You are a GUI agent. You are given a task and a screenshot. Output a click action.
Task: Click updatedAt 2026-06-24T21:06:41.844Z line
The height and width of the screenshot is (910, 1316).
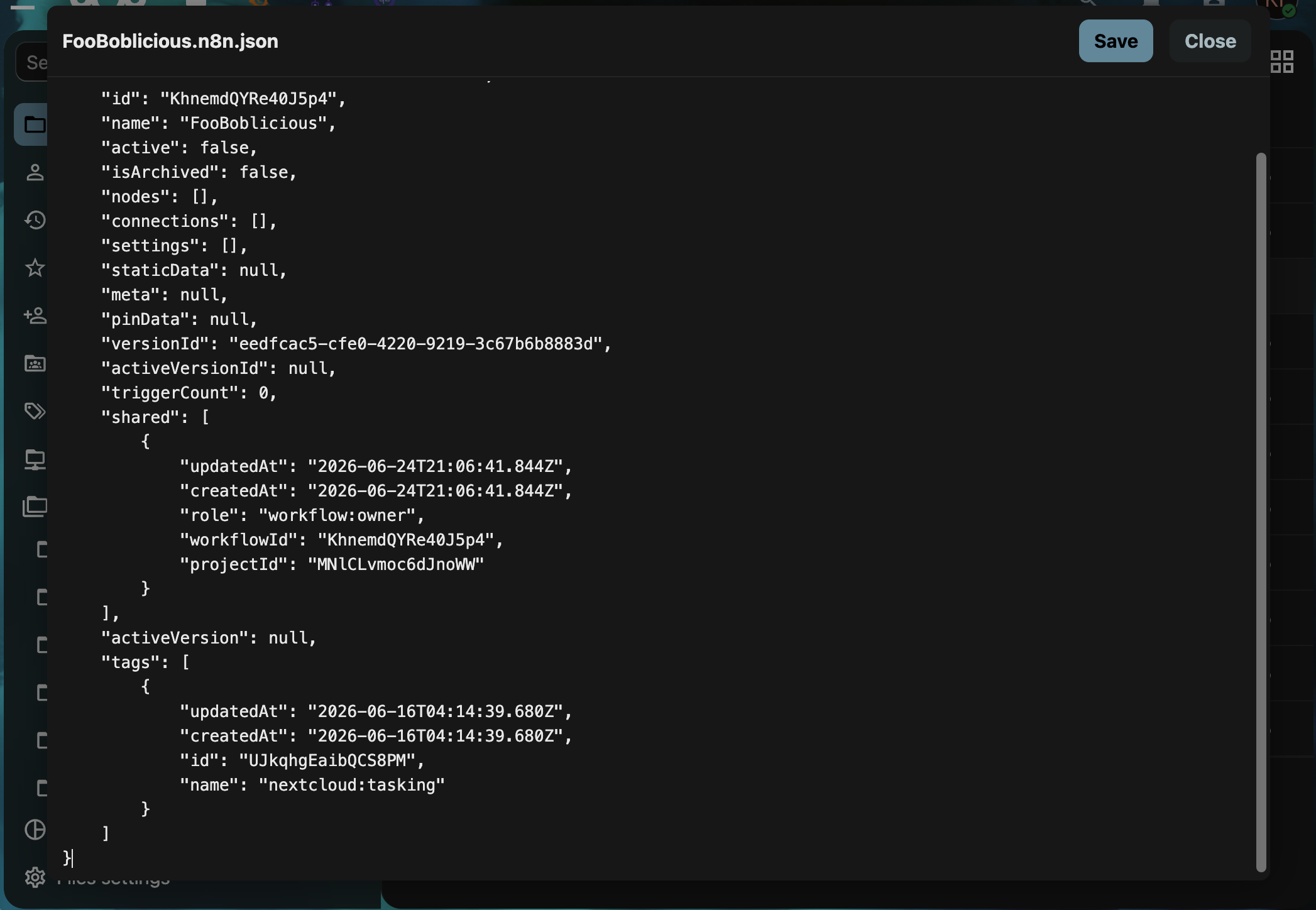click(x=376, y=466)
